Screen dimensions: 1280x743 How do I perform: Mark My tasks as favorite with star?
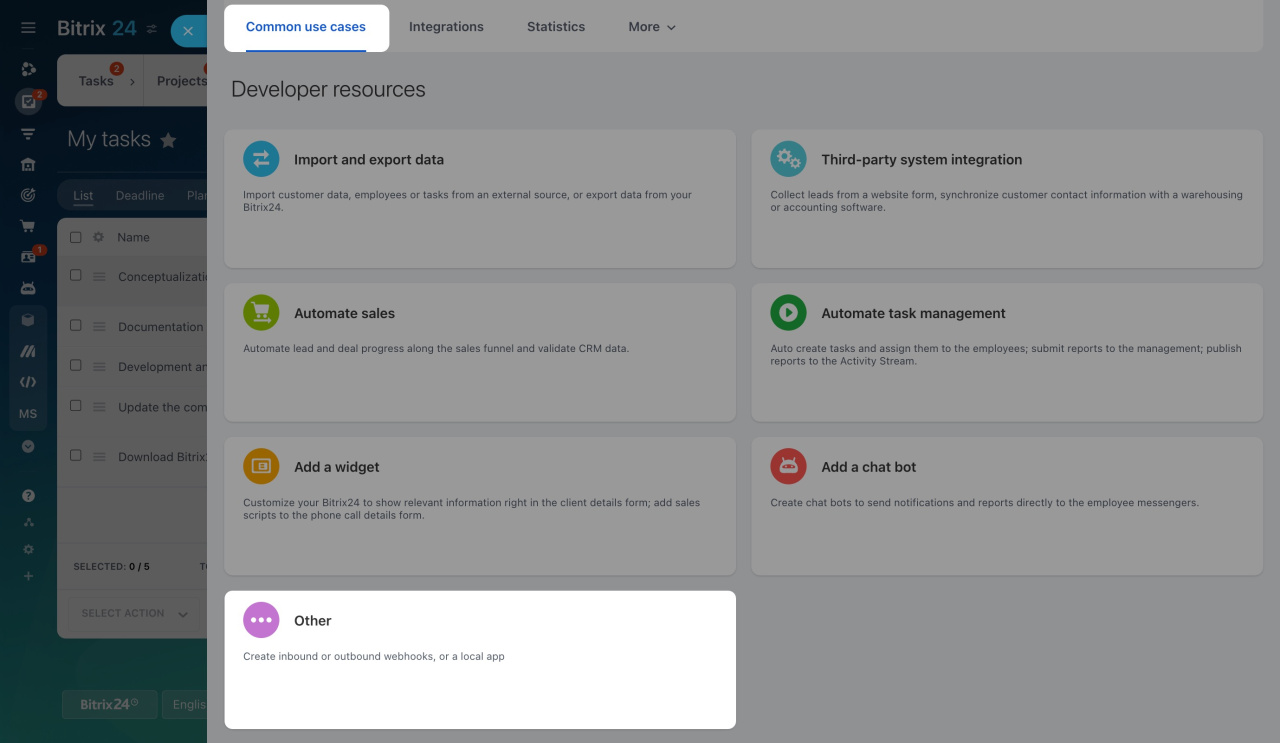168,140
